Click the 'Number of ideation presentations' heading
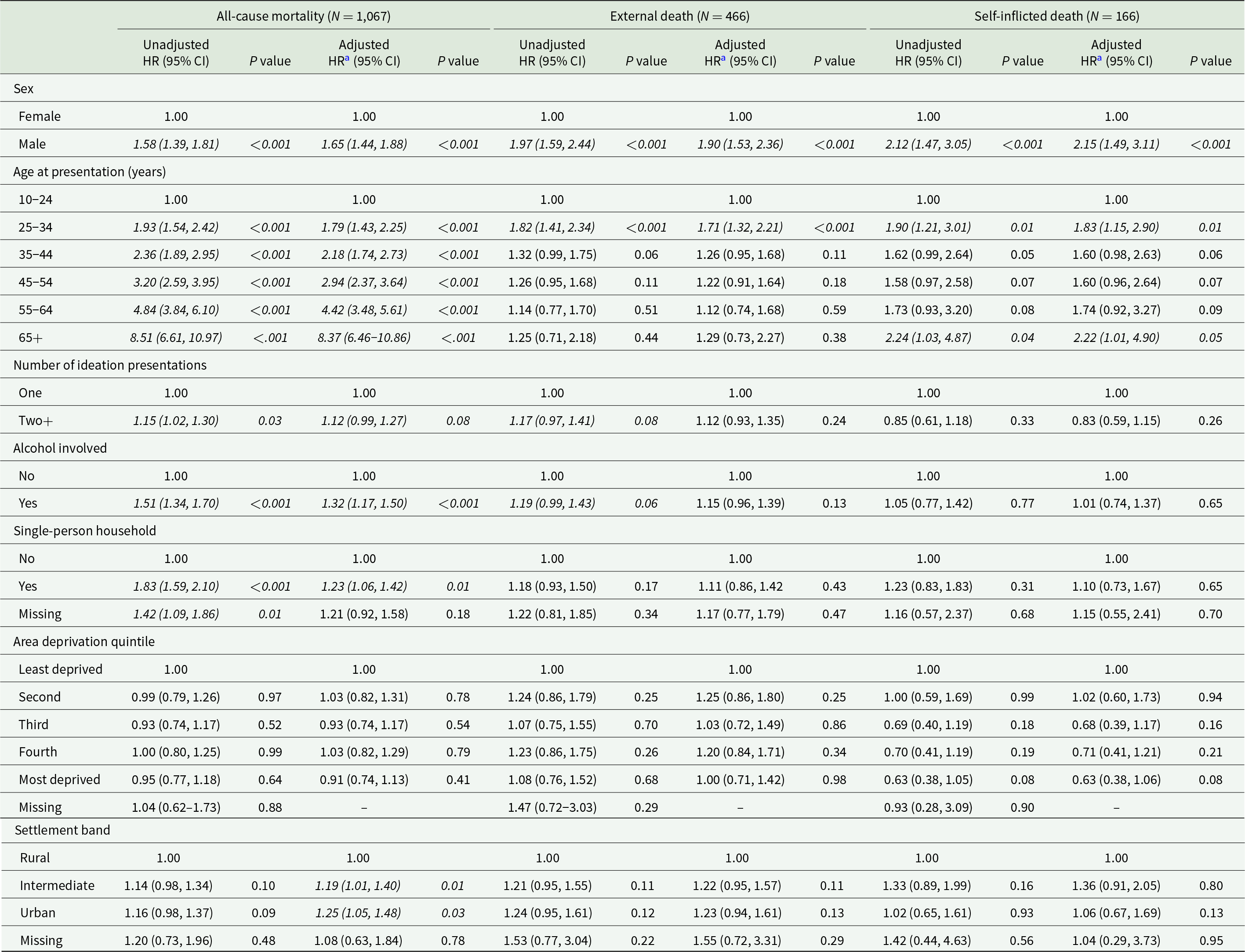The image size is (1245, 952). pyautogui.click(x=110, y=365)
